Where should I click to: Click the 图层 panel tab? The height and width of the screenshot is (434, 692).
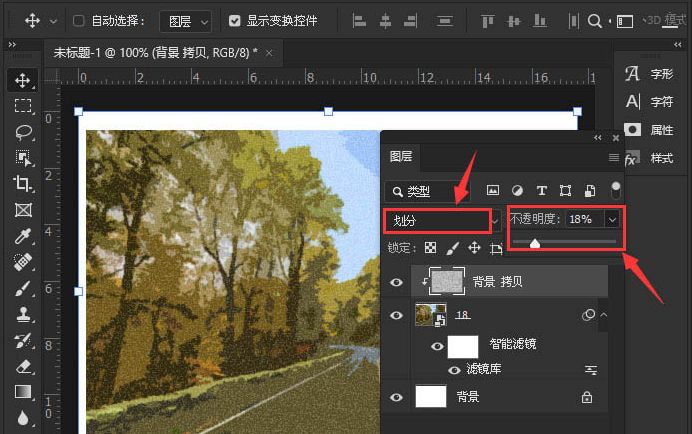tap(401, 156)
